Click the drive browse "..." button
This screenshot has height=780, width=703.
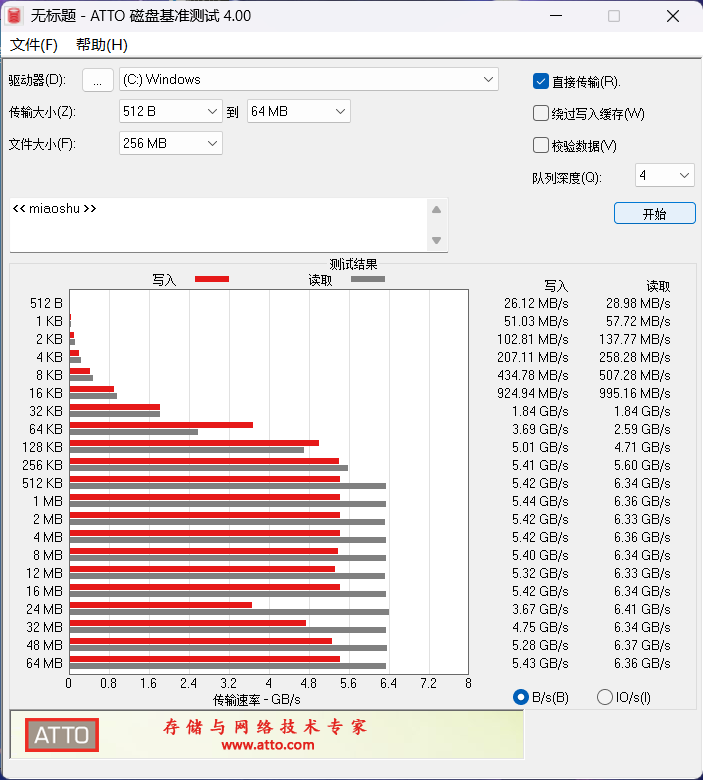(x=98, y=80)
